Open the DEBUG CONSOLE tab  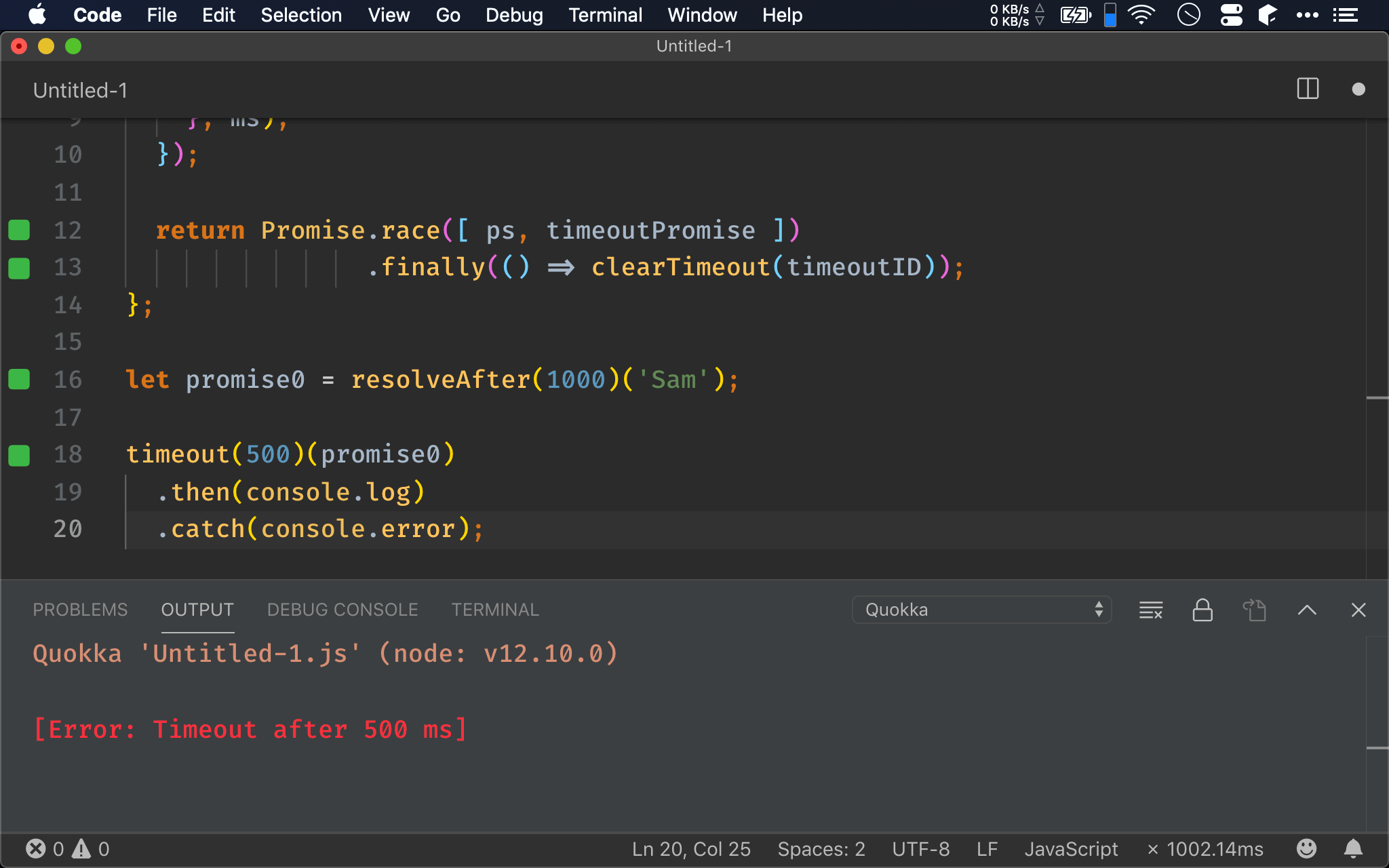pos(343,610)
